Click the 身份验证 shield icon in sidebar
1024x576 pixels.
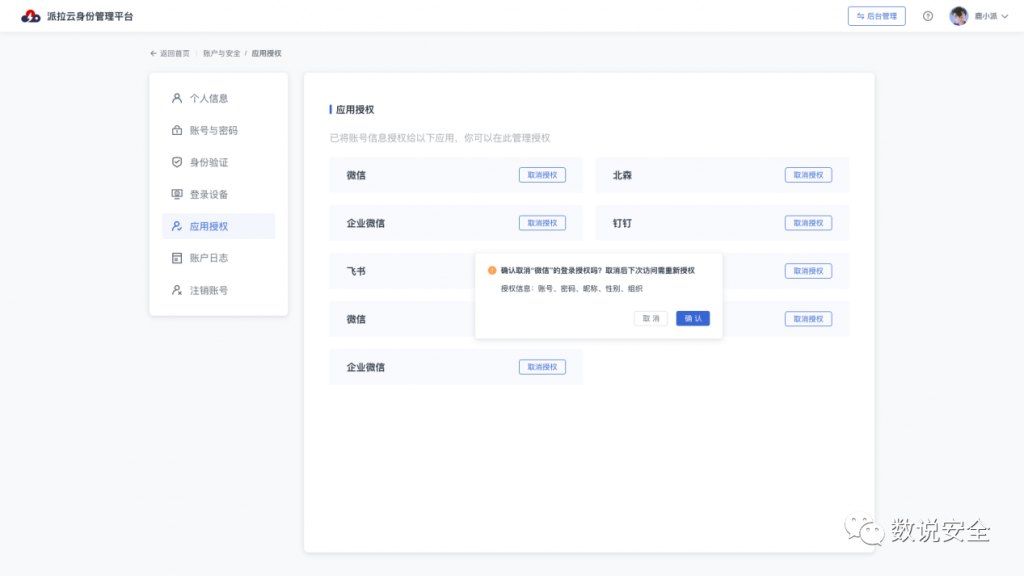(177, 162)
